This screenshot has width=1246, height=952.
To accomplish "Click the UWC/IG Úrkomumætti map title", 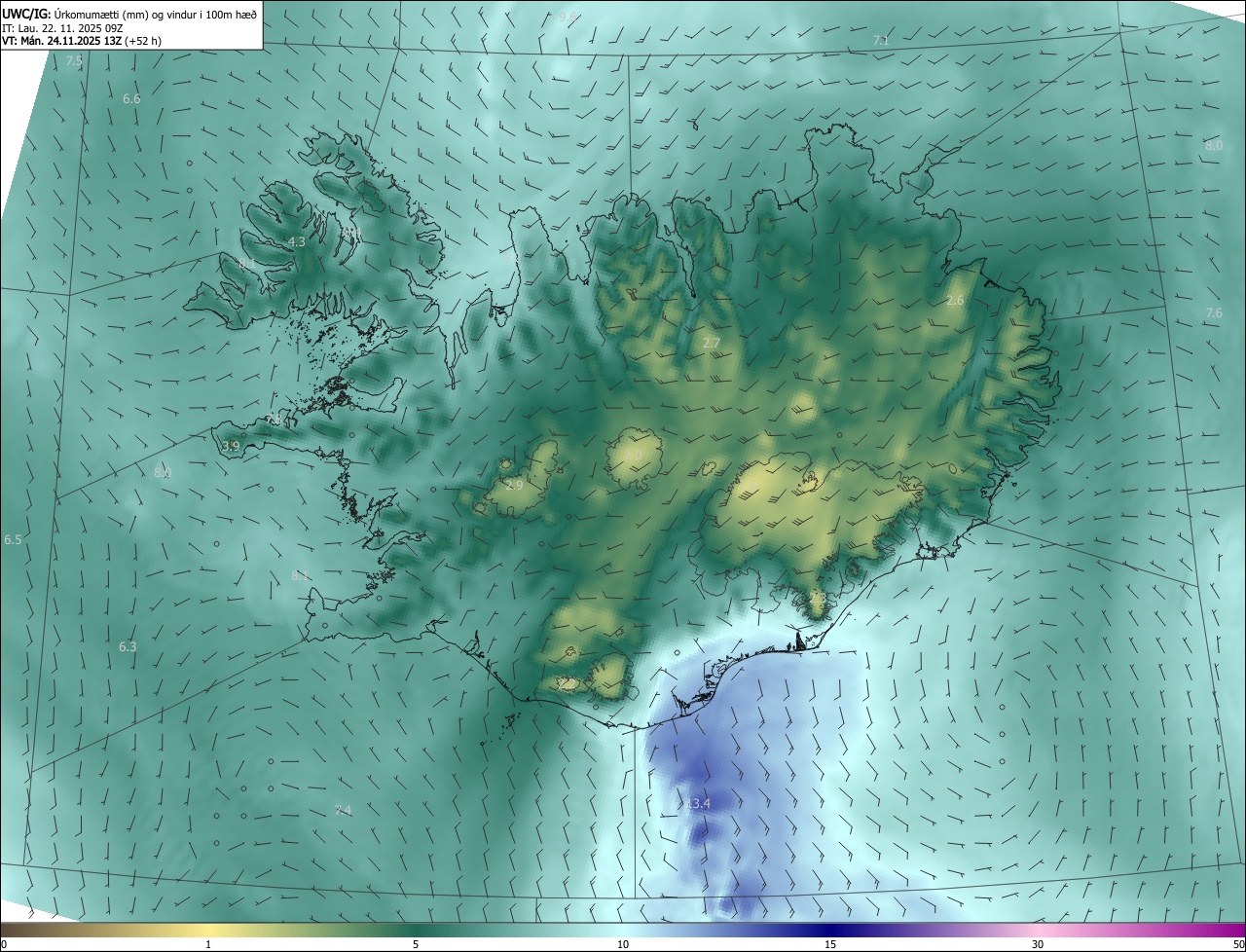I will coord(129,13).
